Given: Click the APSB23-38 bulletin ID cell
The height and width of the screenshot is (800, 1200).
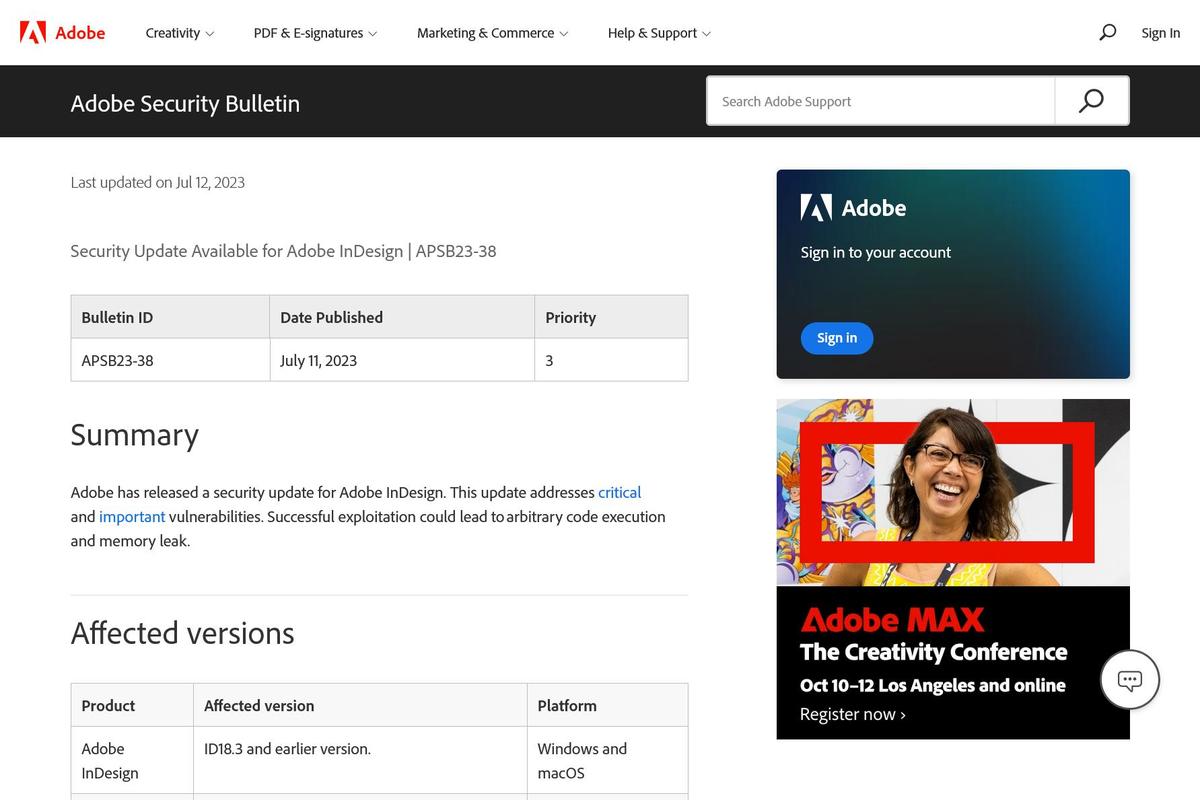Looking at the screenshot, I should pyautogui.click(x=170, y=360).
